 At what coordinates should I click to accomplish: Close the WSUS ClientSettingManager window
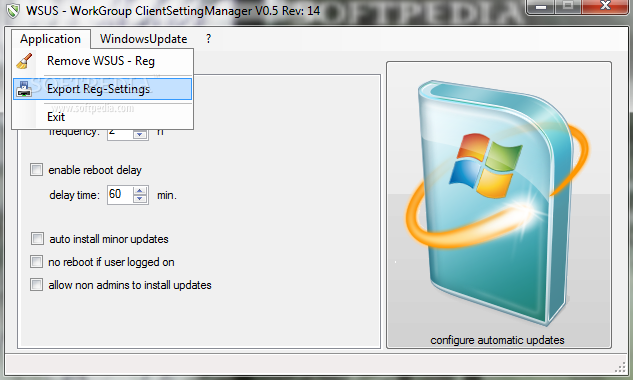[605, 7]
